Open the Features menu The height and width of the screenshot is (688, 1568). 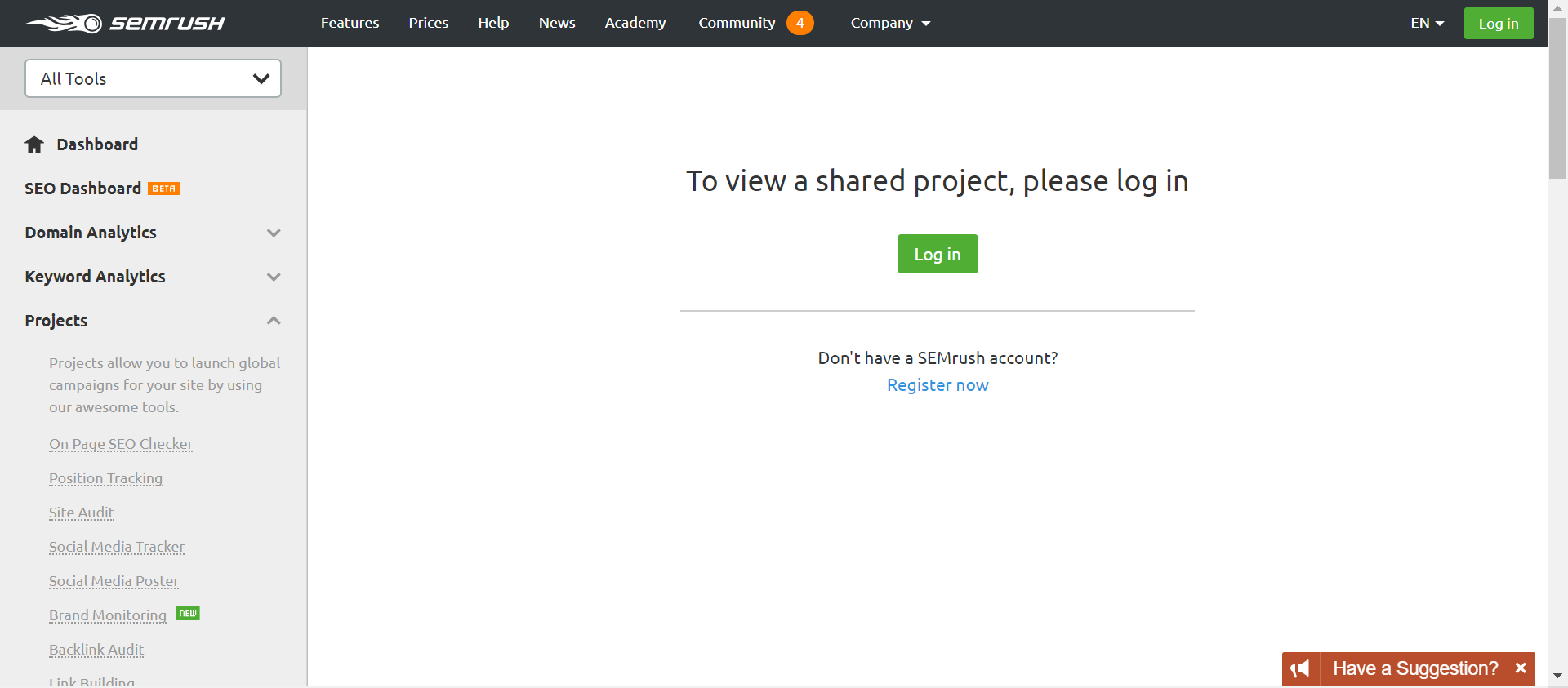point(350,23)
